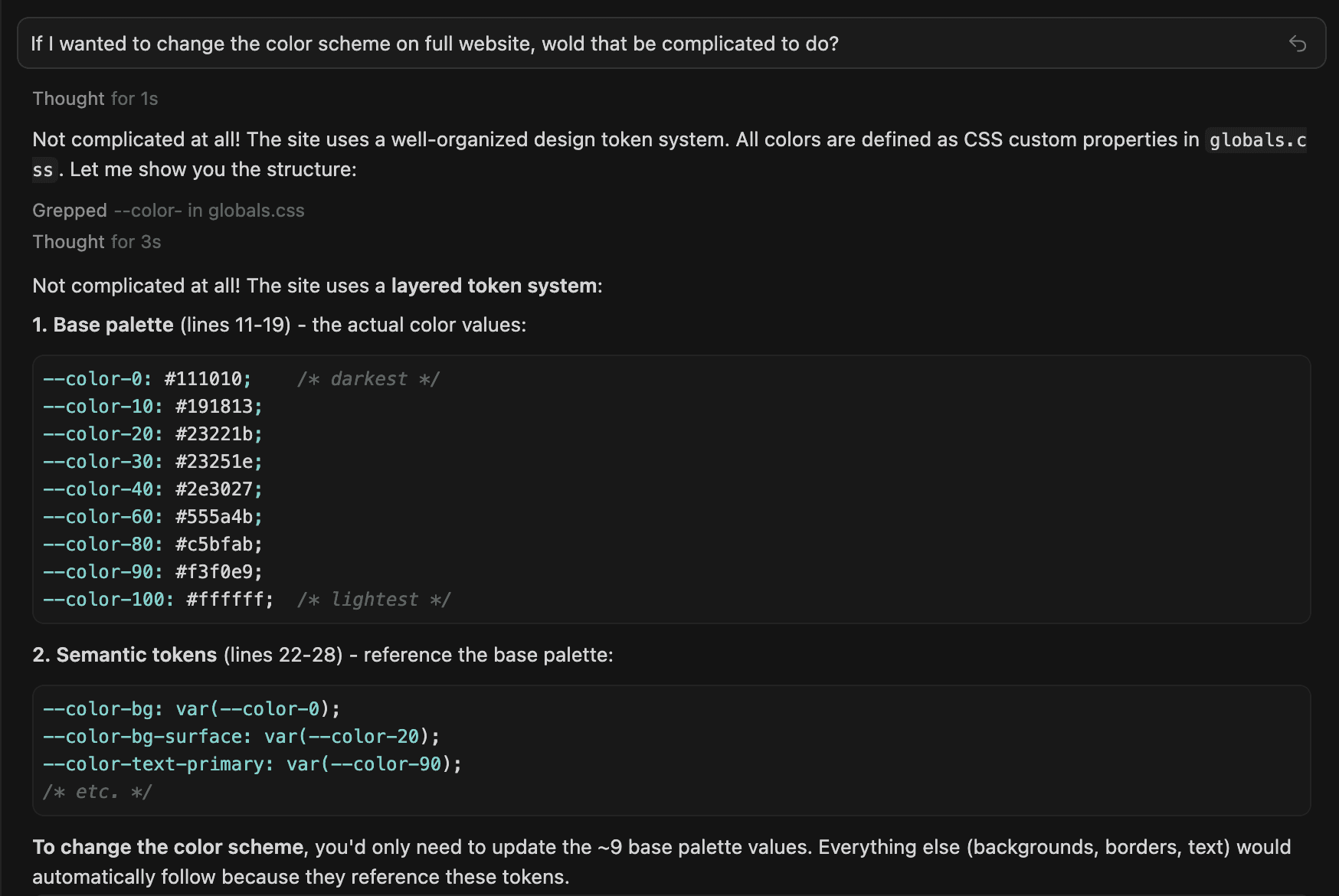Click the --color-text-primary token line

click(252, 764)
